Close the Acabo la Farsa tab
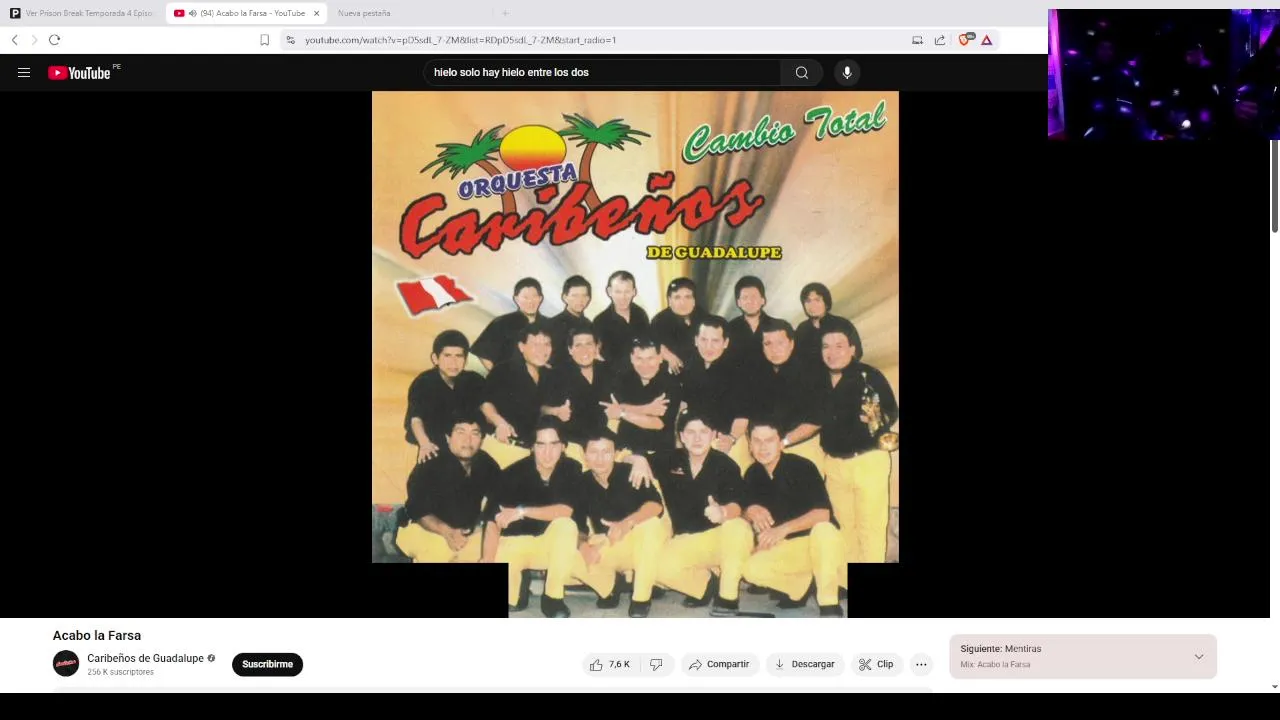This screenshot has width=1280, height=720. 317,13
